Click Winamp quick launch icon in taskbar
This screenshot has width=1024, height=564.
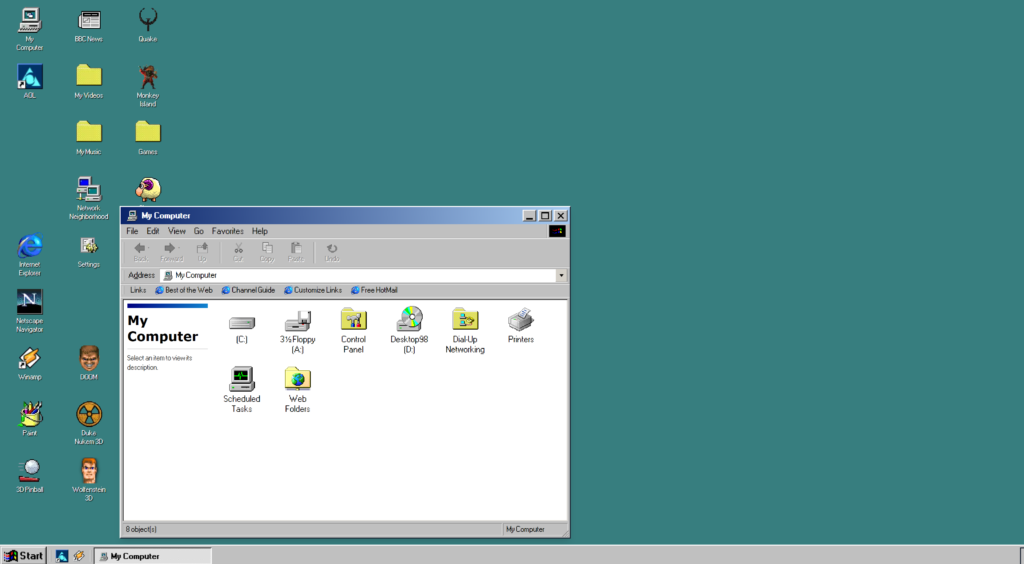pyautogui.click(x=79, y=556)
